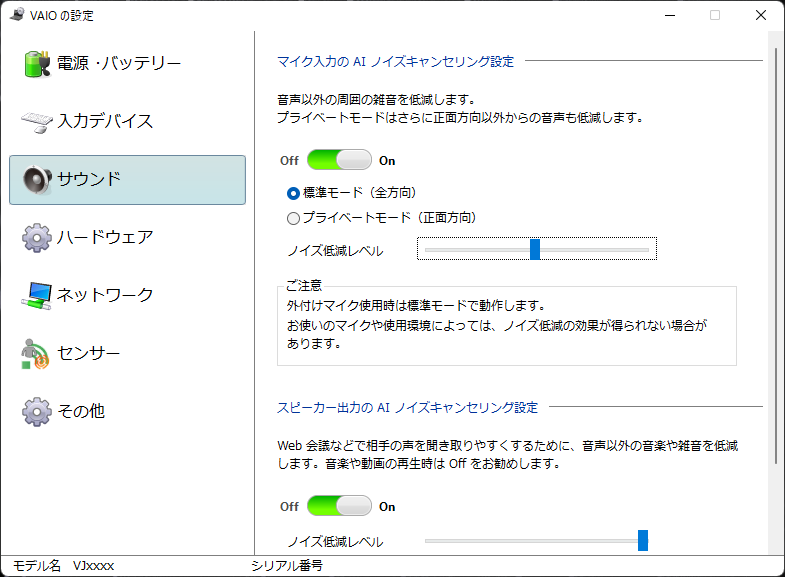Click the speaker toggle's On label
This screenshot has width=785, height=577.
click(x=387, y=507)
